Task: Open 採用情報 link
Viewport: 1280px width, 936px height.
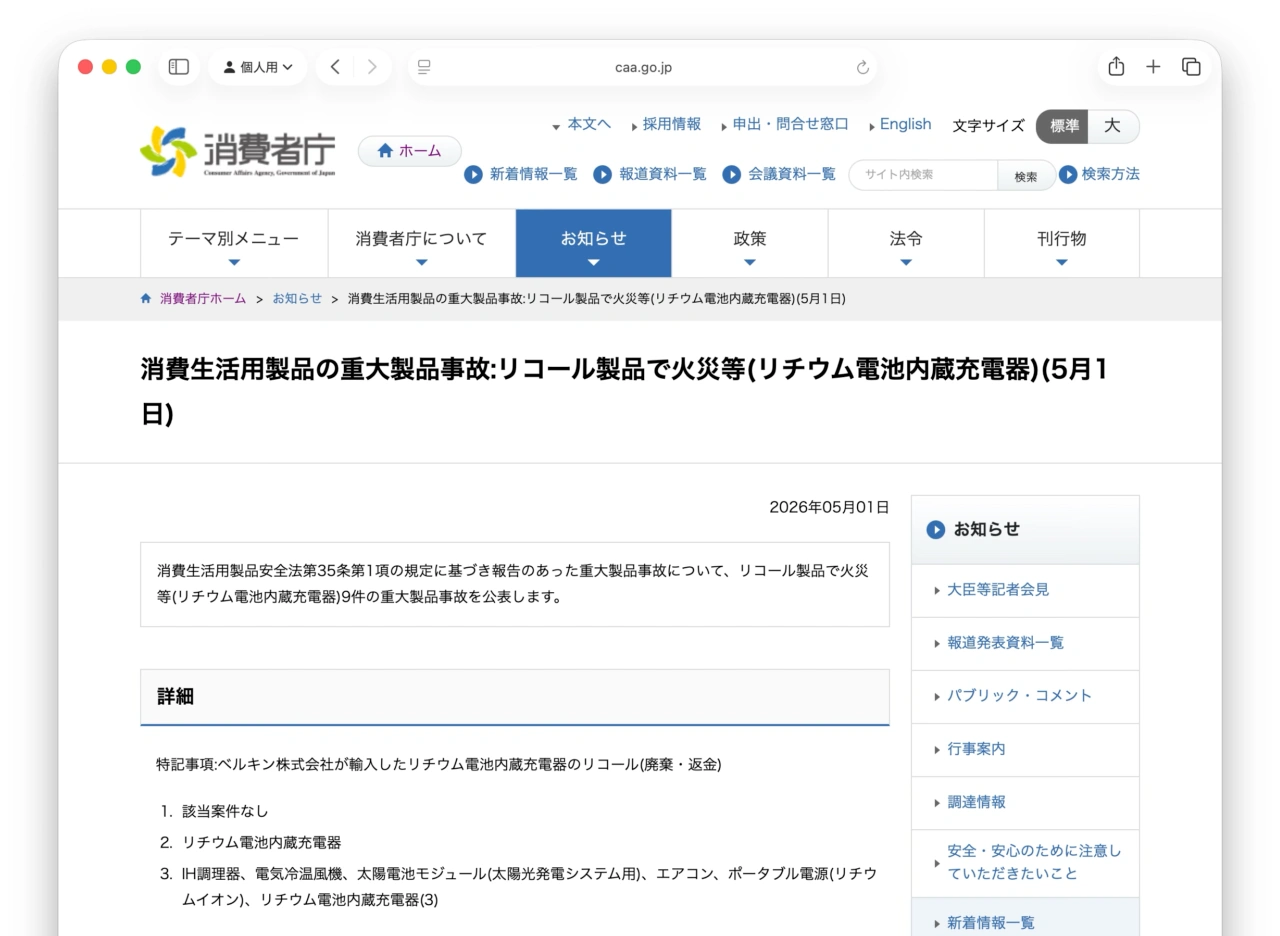Action: point(671,124)
